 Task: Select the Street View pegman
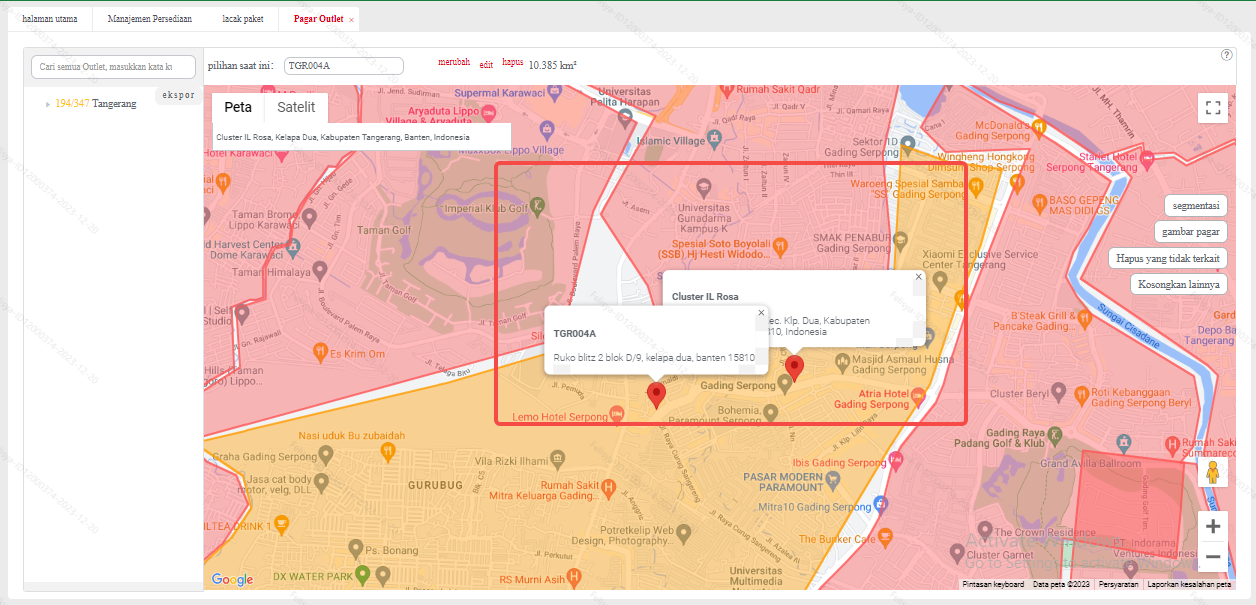(1213, 471)
